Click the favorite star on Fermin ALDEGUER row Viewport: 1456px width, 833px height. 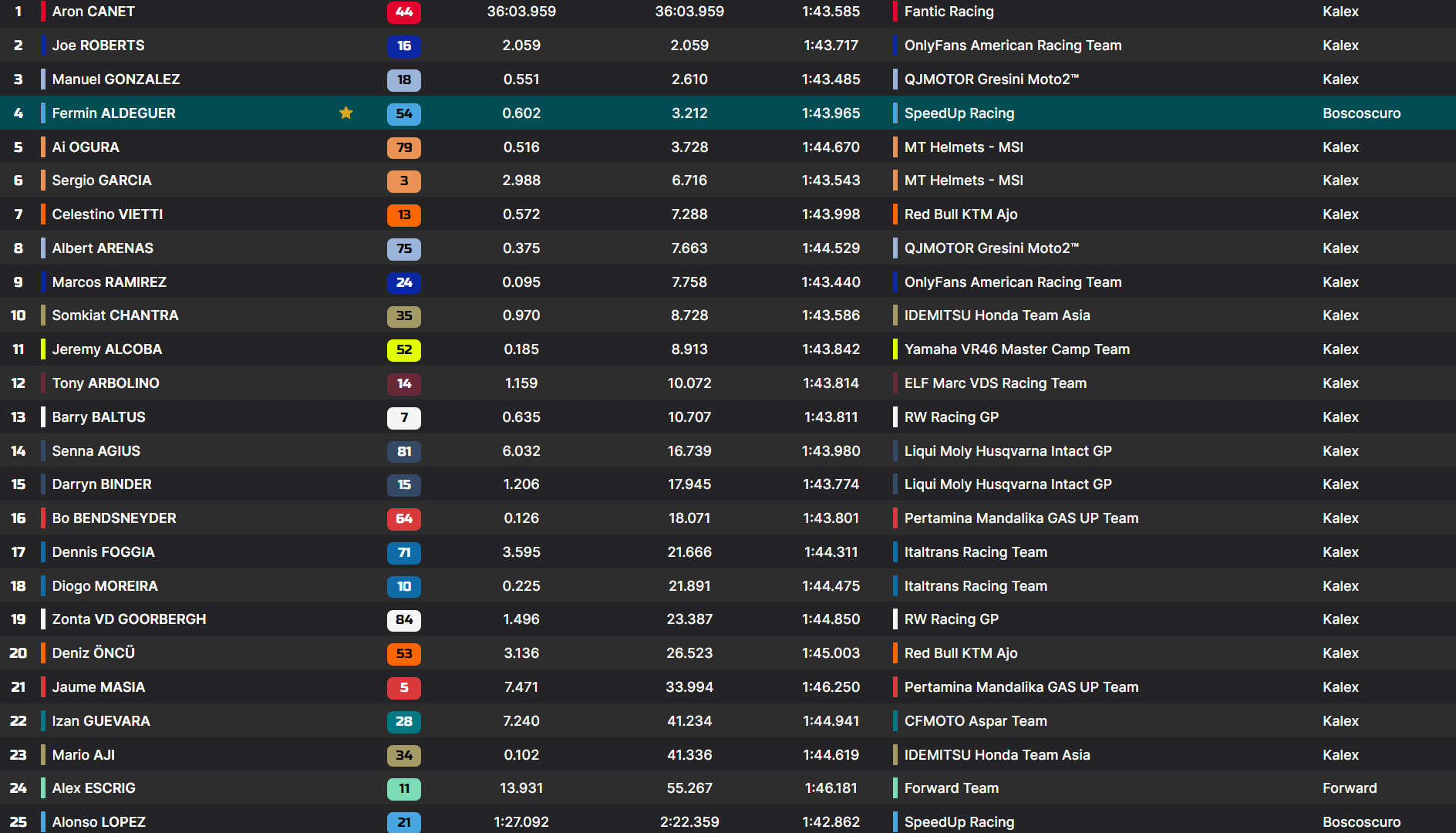point(346,113)
